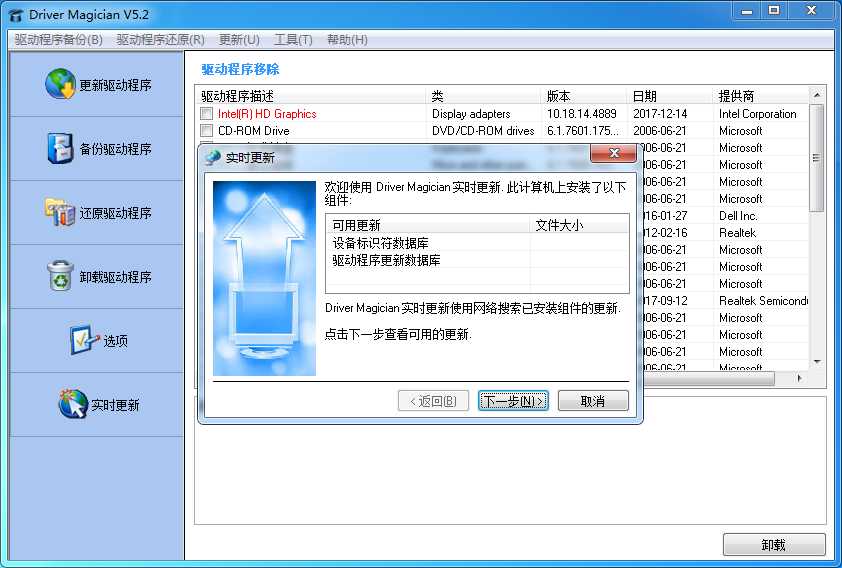Image resolution: width=842 pixels, height=568 pixels.
Task: Click the date 2017-12-14 cell
Action: coord(659,114)
